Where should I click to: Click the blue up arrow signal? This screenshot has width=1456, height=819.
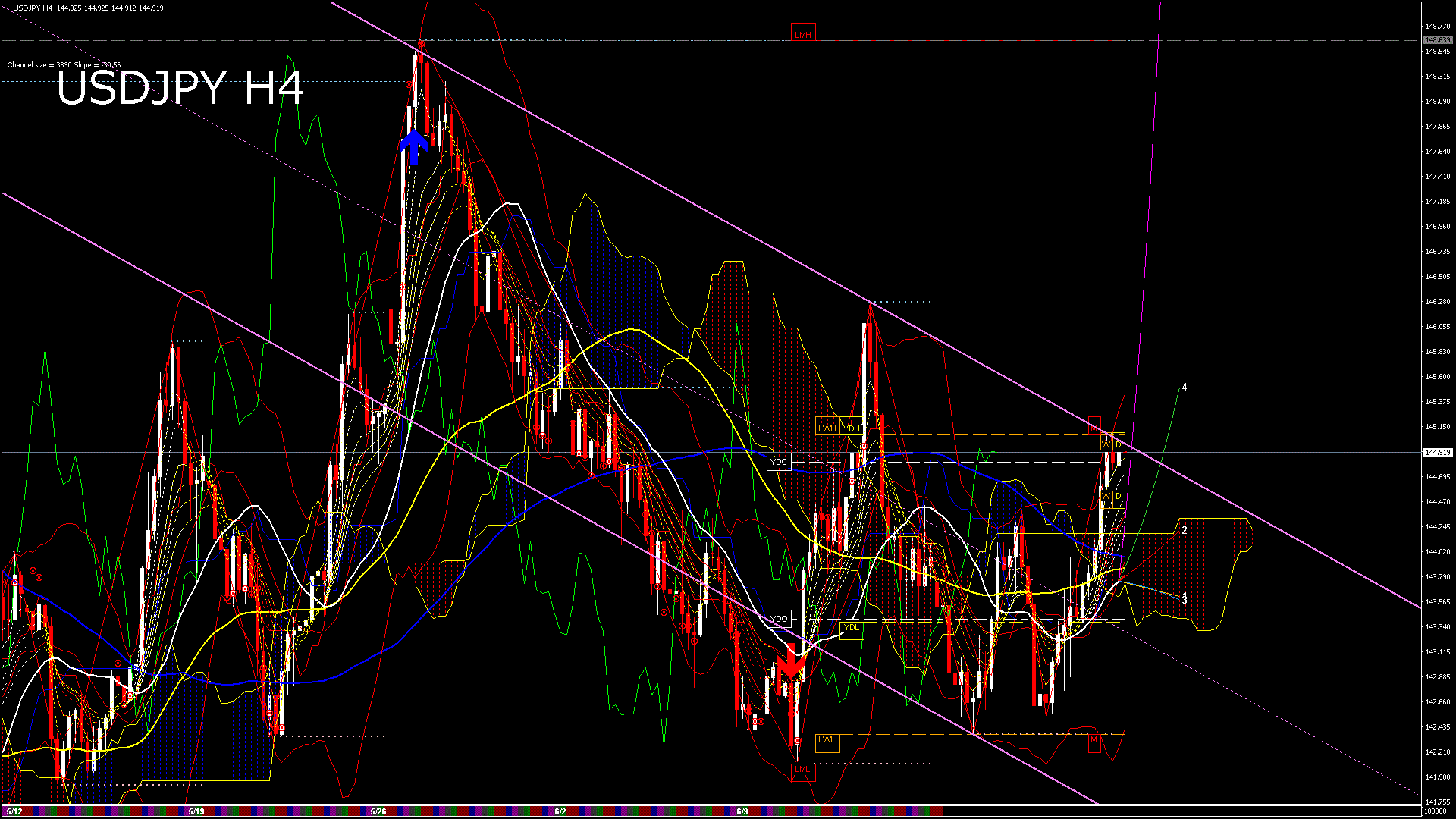coord(413,147)
